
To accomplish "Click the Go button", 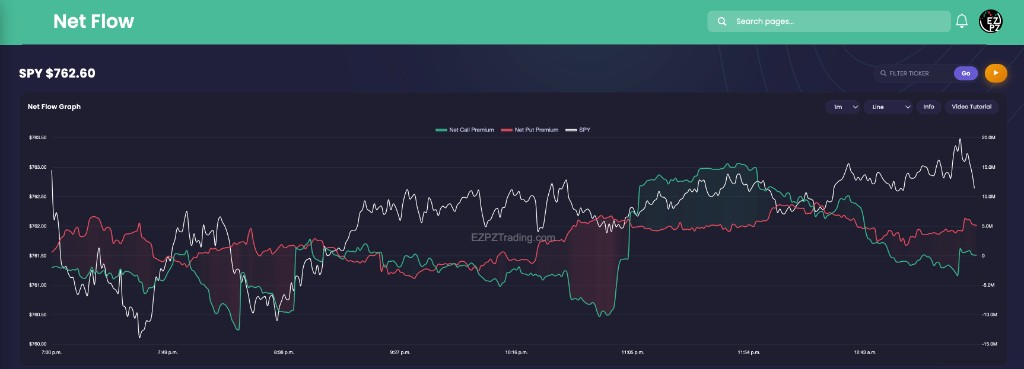I will [965, 73].
